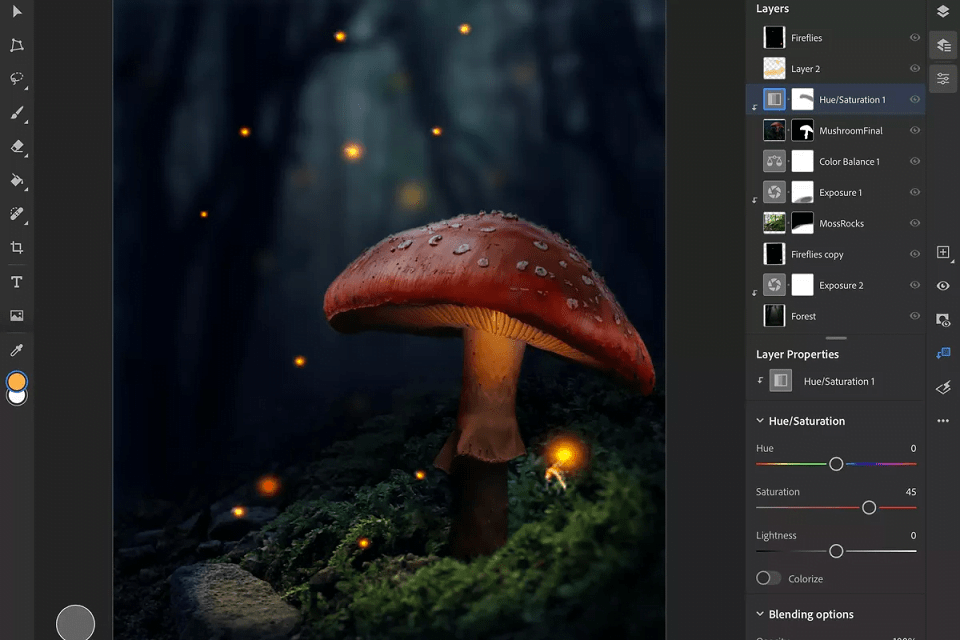
Task: Select the Lasso selection tool
Action: [17, 79]
